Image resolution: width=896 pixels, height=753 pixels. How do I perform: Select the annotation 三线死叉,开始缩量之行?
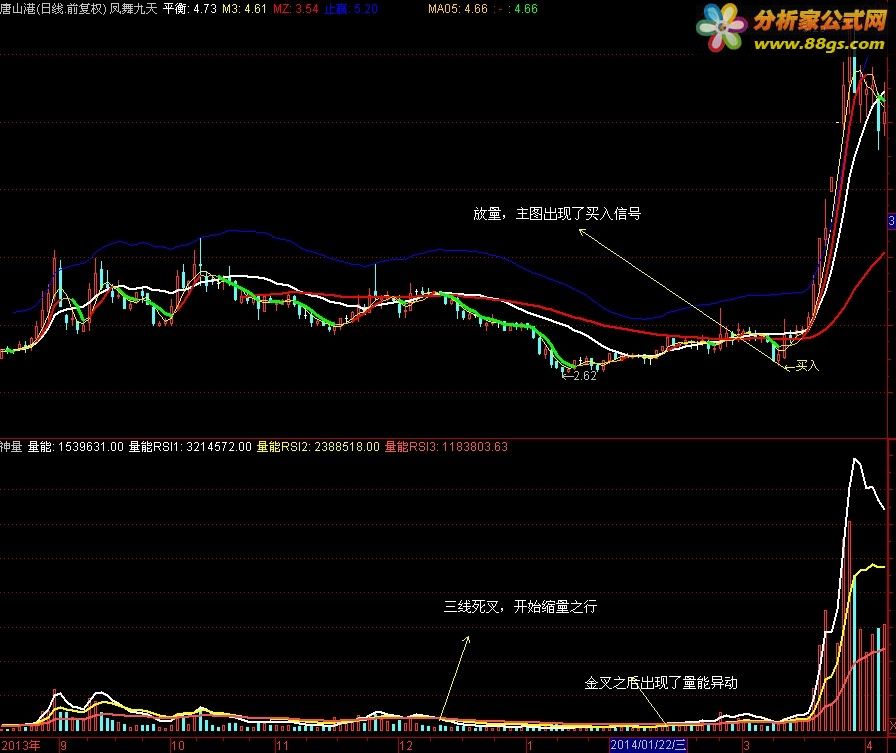click(521, 606)
